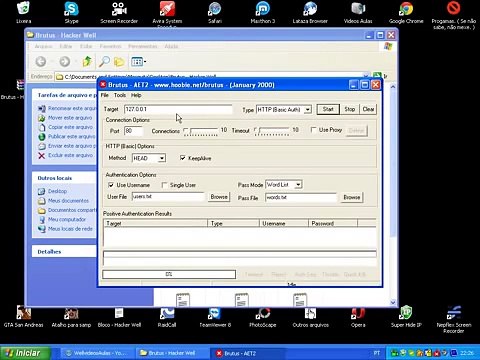Open the Google Chrome desktop icon
The height and width of the screenshot is (360, 480).
[x=406, y=13]
